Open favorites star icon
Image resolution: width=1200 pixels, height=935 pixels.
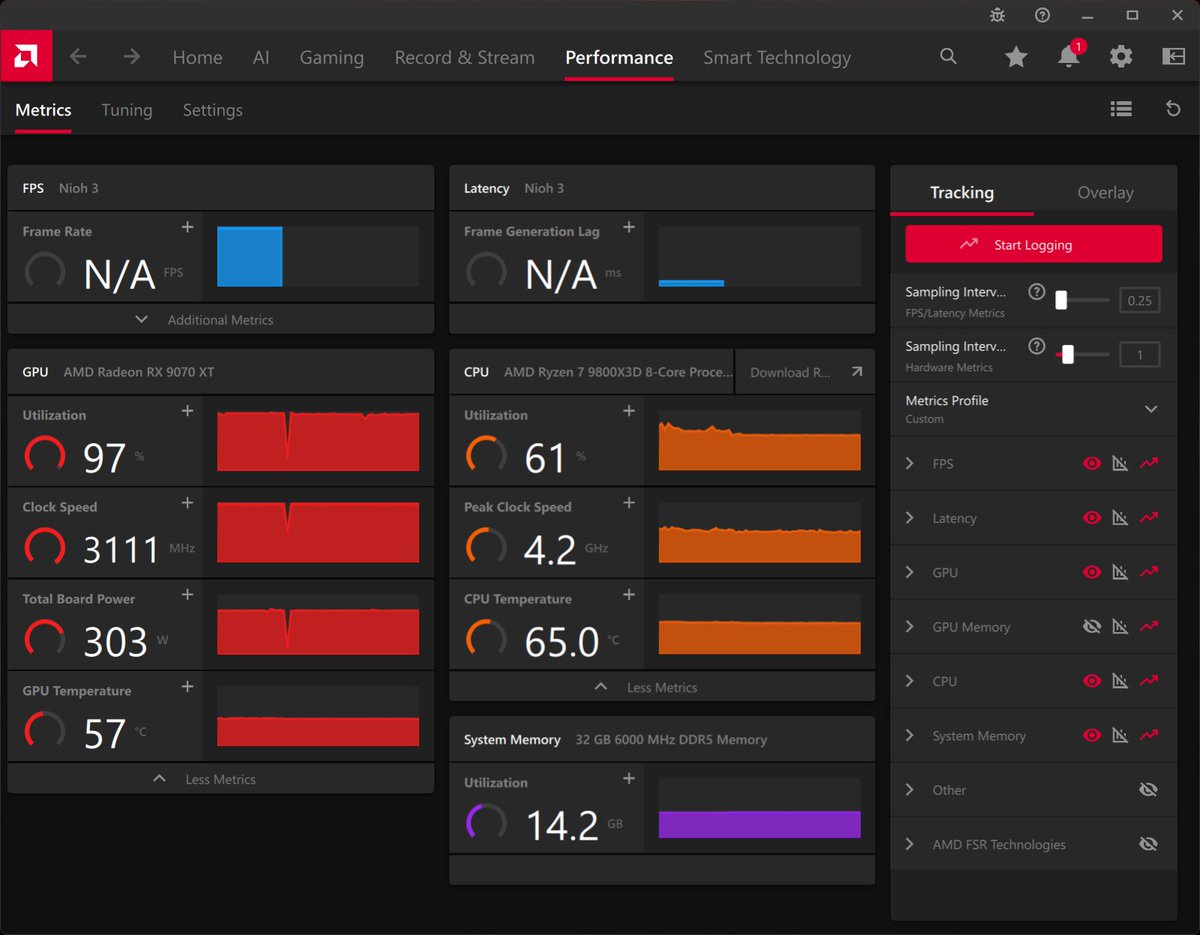1016,57
